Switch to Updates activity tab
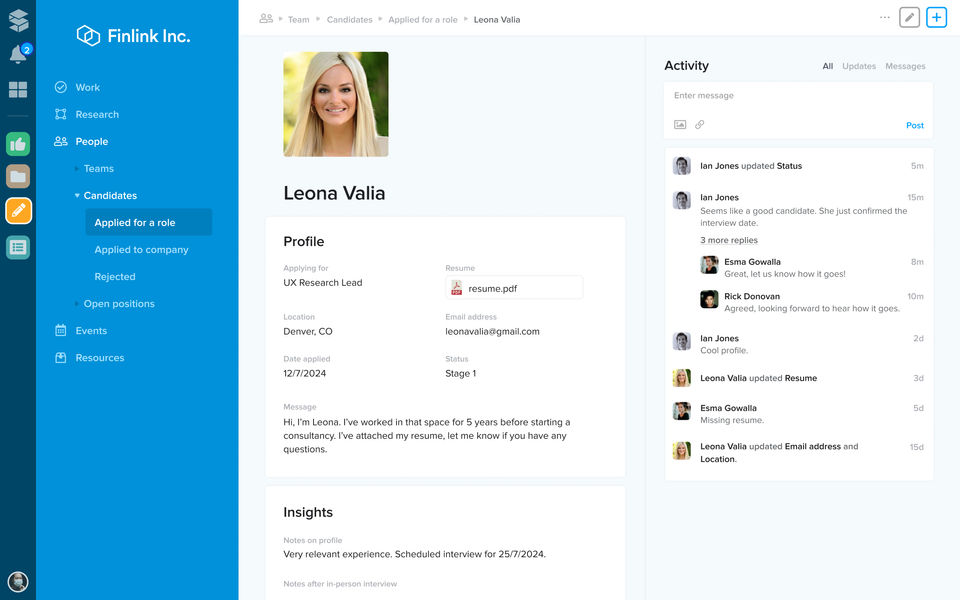The width and height of the screenshot is (960, 600). click(x=859, y=66)
